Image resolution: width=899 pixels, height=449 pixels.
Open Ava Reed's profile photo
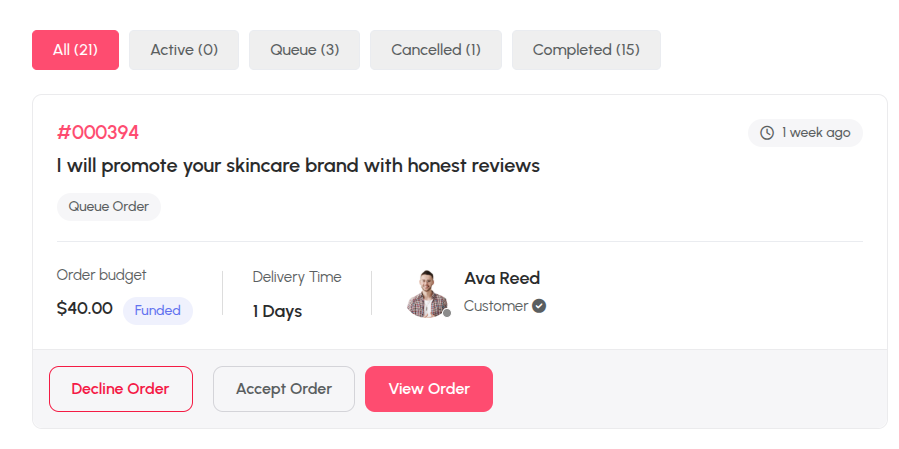(427, 294)
